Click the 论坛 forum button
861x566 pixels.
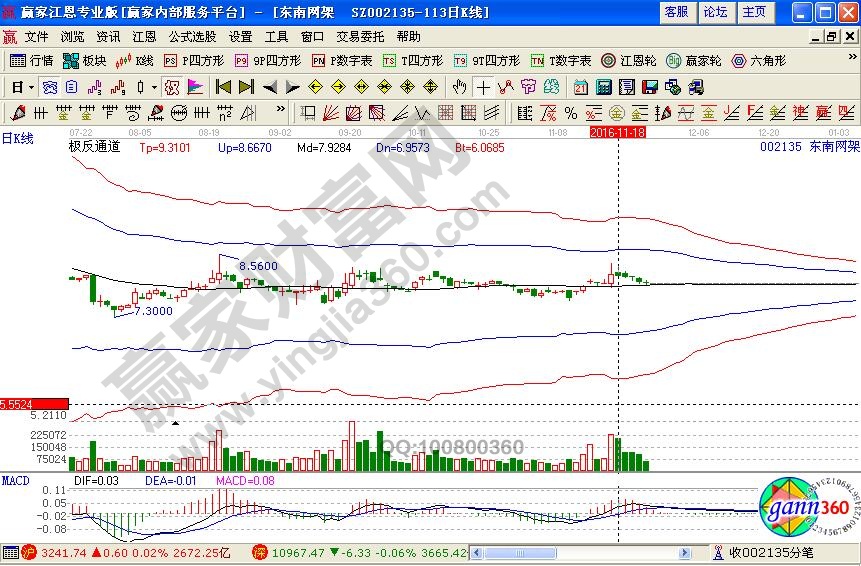[x=715, y=12]
